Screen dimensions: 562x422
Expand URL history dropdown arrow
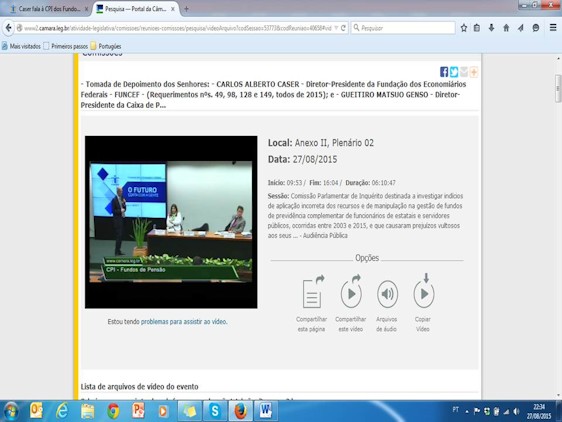pyautogui.click(x=336, y=28)
